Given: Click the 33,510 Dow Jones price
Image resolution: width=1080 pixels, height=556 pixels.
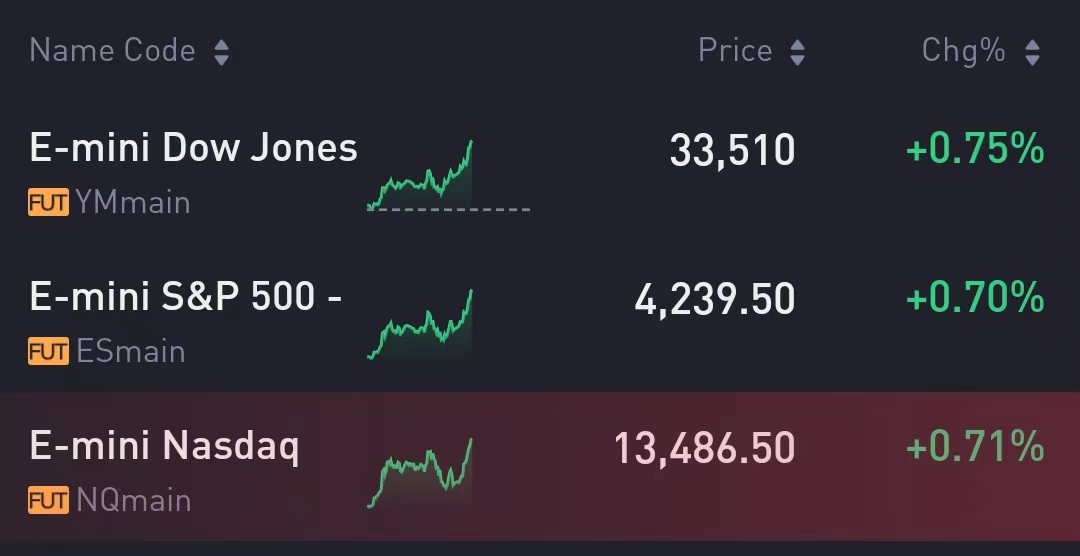Looking at the screenshot, I should tap(732, 151).
